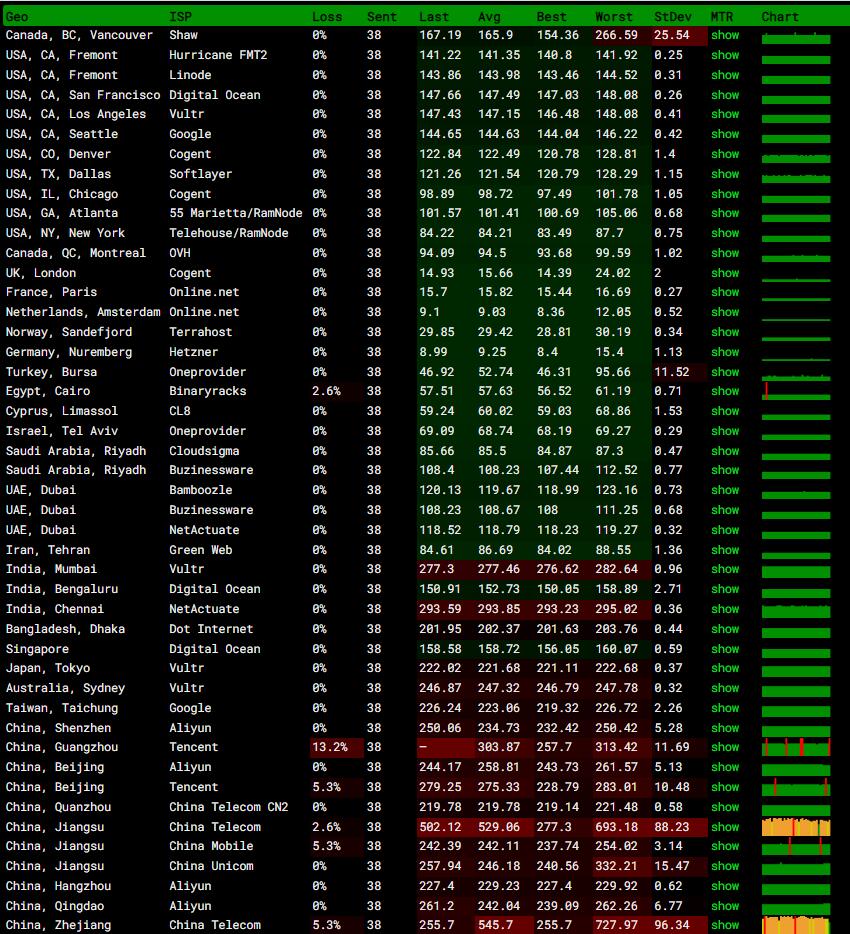Open MTR show link for Vancouver Shaw
The image size is (850, 934).
pos(725,35)
